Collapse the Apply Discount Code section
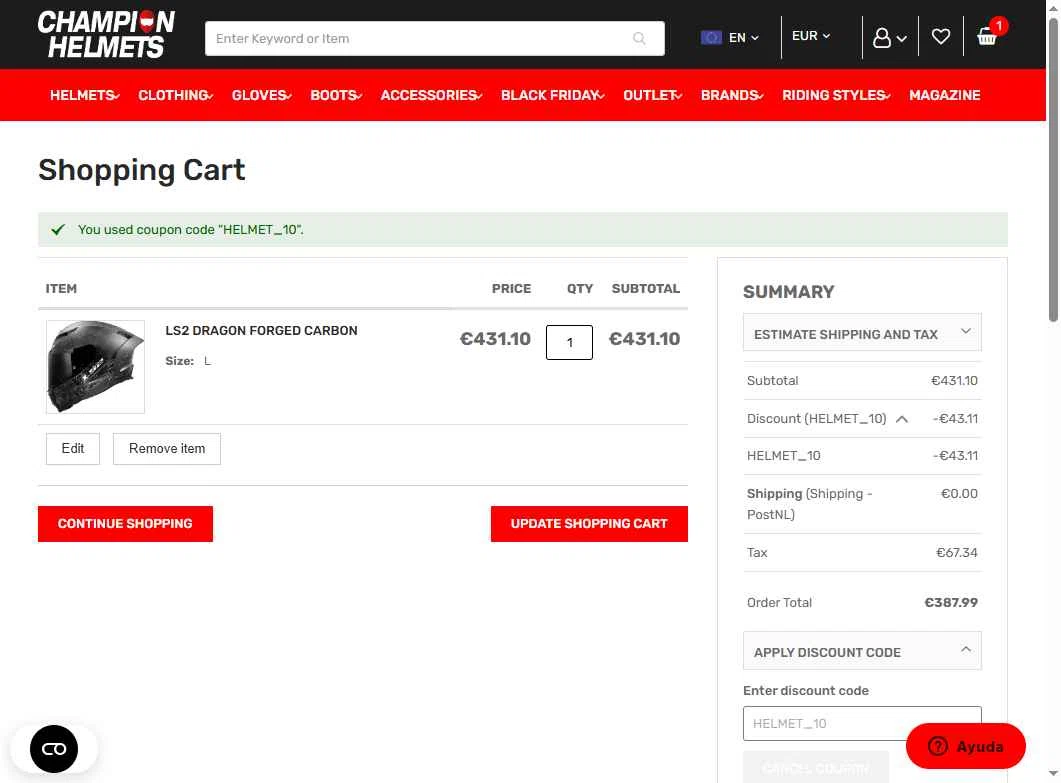 (x=862, y=651)
